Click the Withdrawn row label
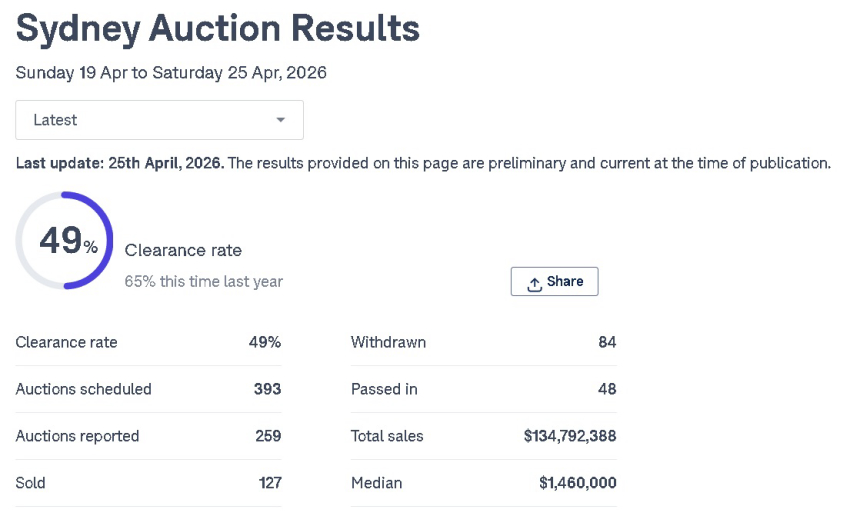The height and width of the screenshot is (516, 850). (388, 342)
